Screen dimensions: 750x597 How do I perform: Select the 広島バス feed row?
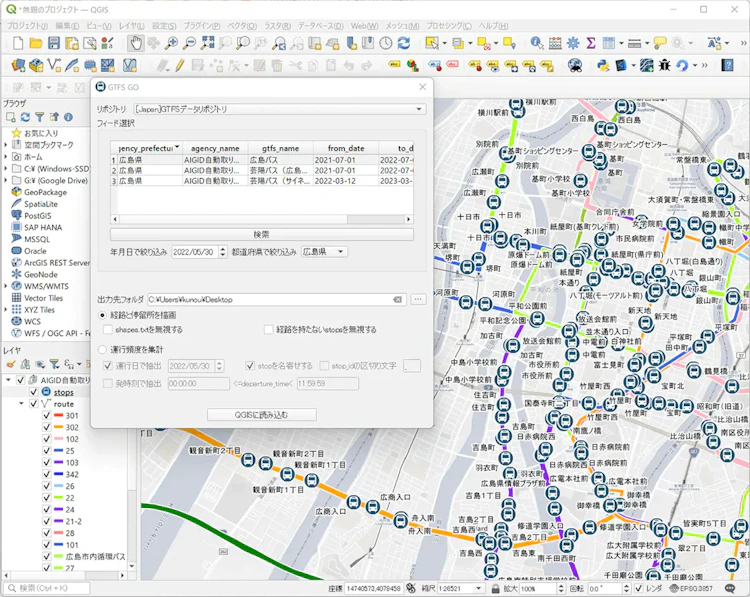(x=262, y=160)
